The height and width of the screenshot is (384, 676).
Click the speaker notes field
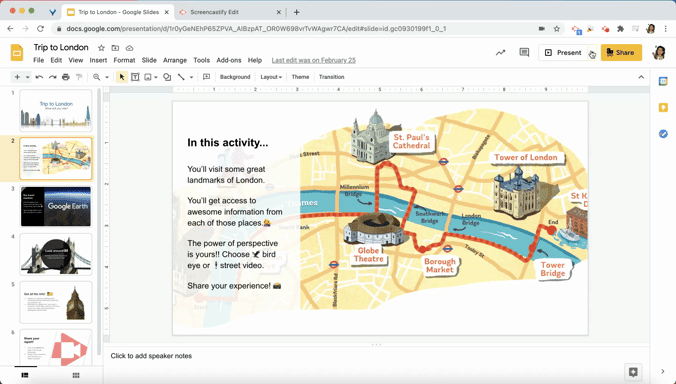[x=376, y=356]
